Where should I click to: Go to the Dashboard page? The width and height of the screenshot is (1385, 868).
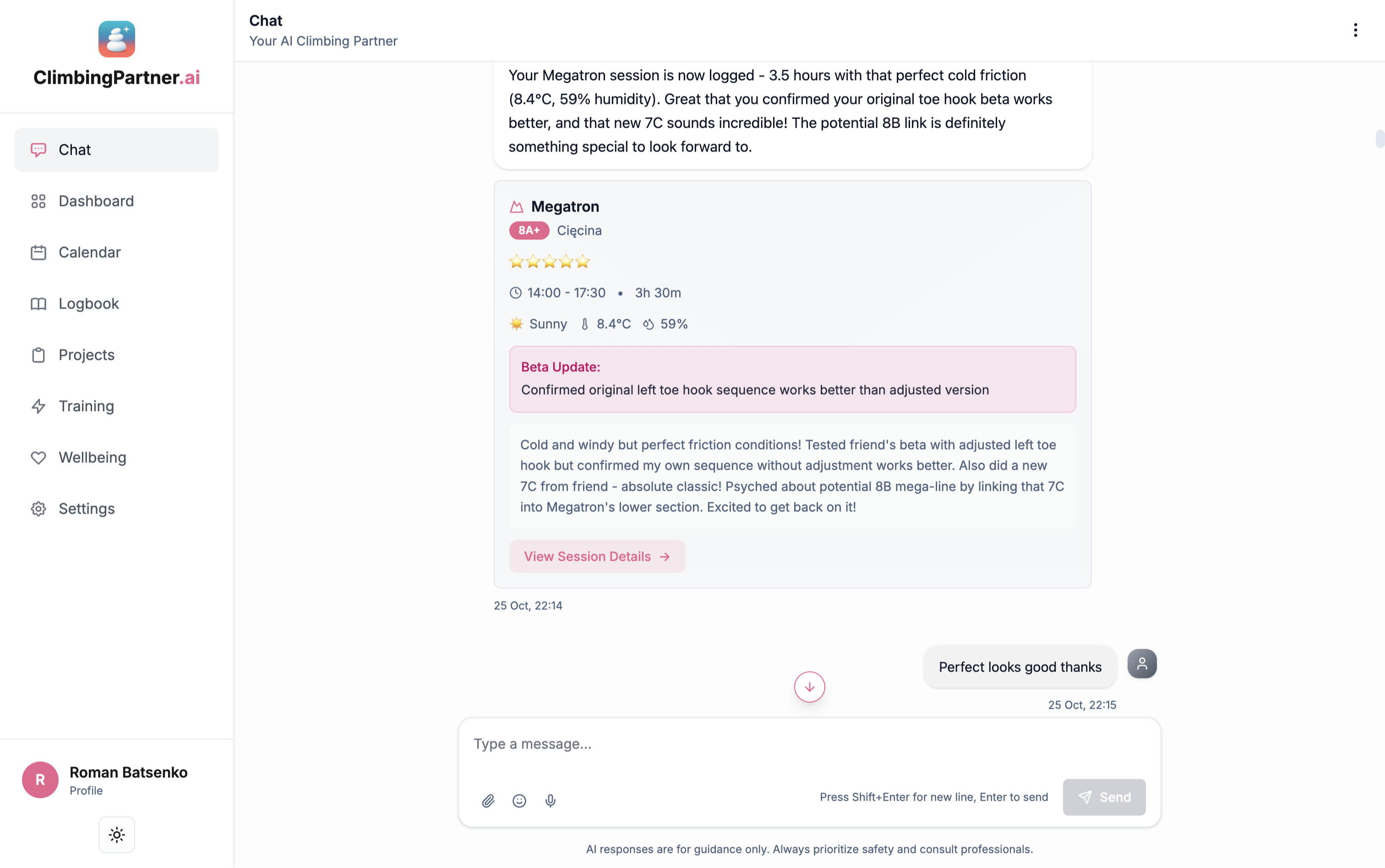[96, 201]
